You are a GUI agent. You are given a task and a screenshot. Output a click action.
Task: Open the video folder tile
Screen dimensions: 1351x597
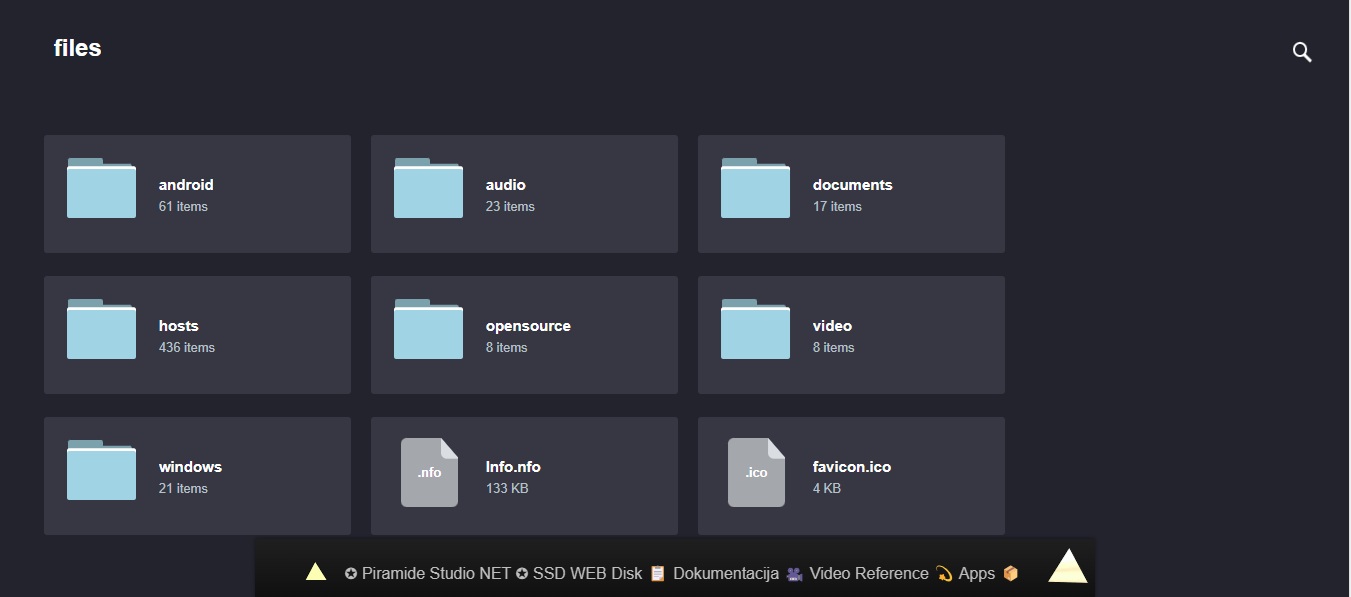click(x=851, y=335)
